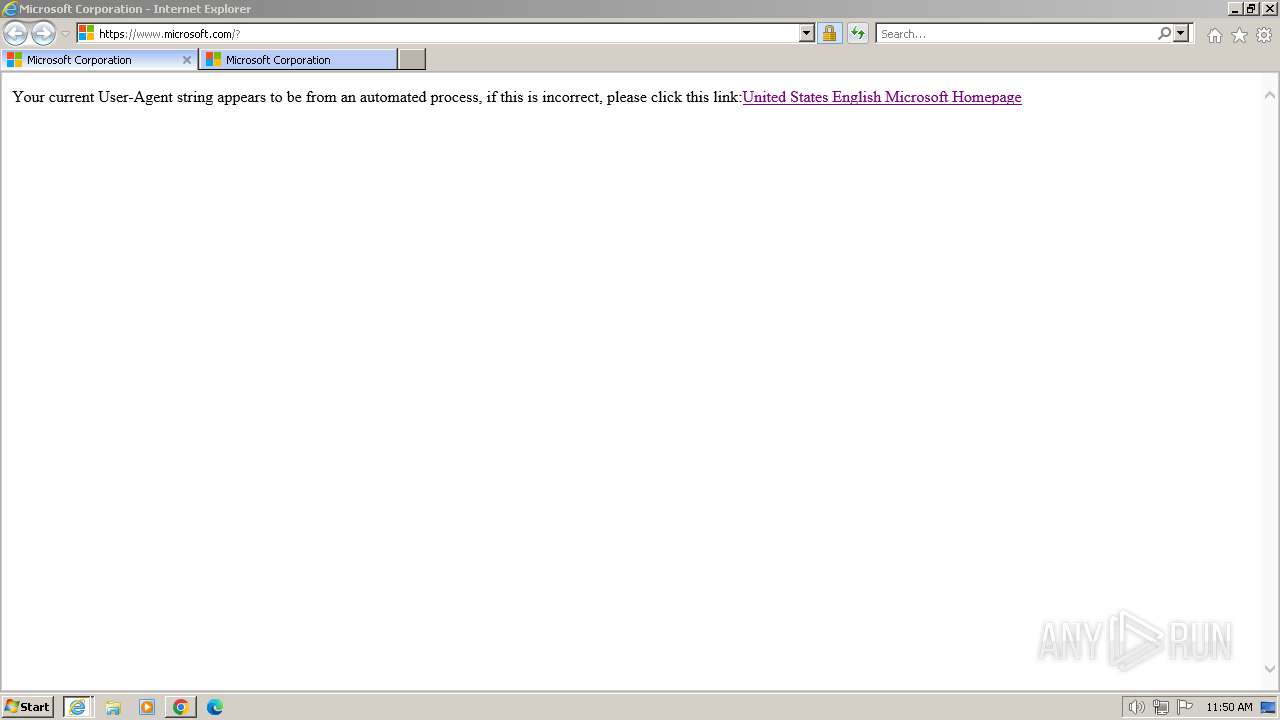Click the Internet Explorer title bar icon

click(x=10, y=8)
